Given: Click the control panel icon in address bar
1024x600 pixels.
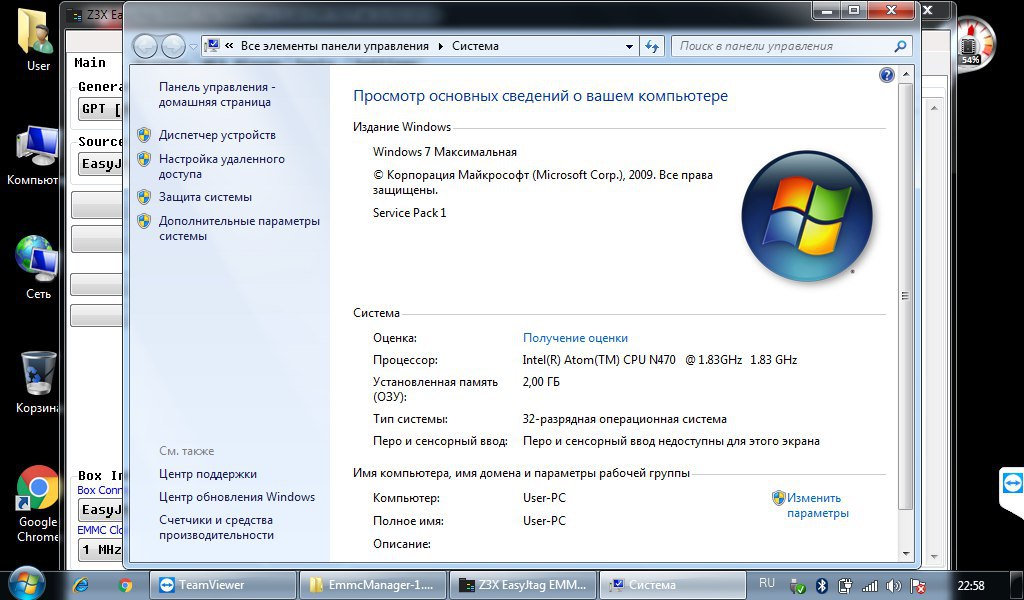Looking at the screenshot, I should coord(212,46).
